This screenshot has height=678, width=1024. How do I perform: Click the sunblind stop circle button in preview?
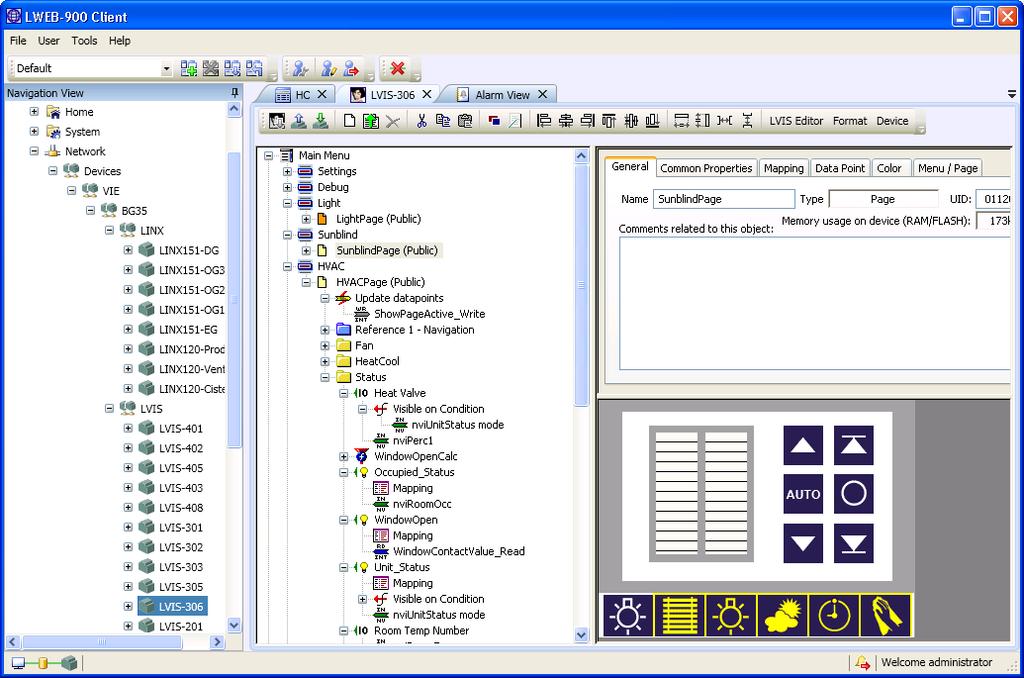(x=854, y=494)
